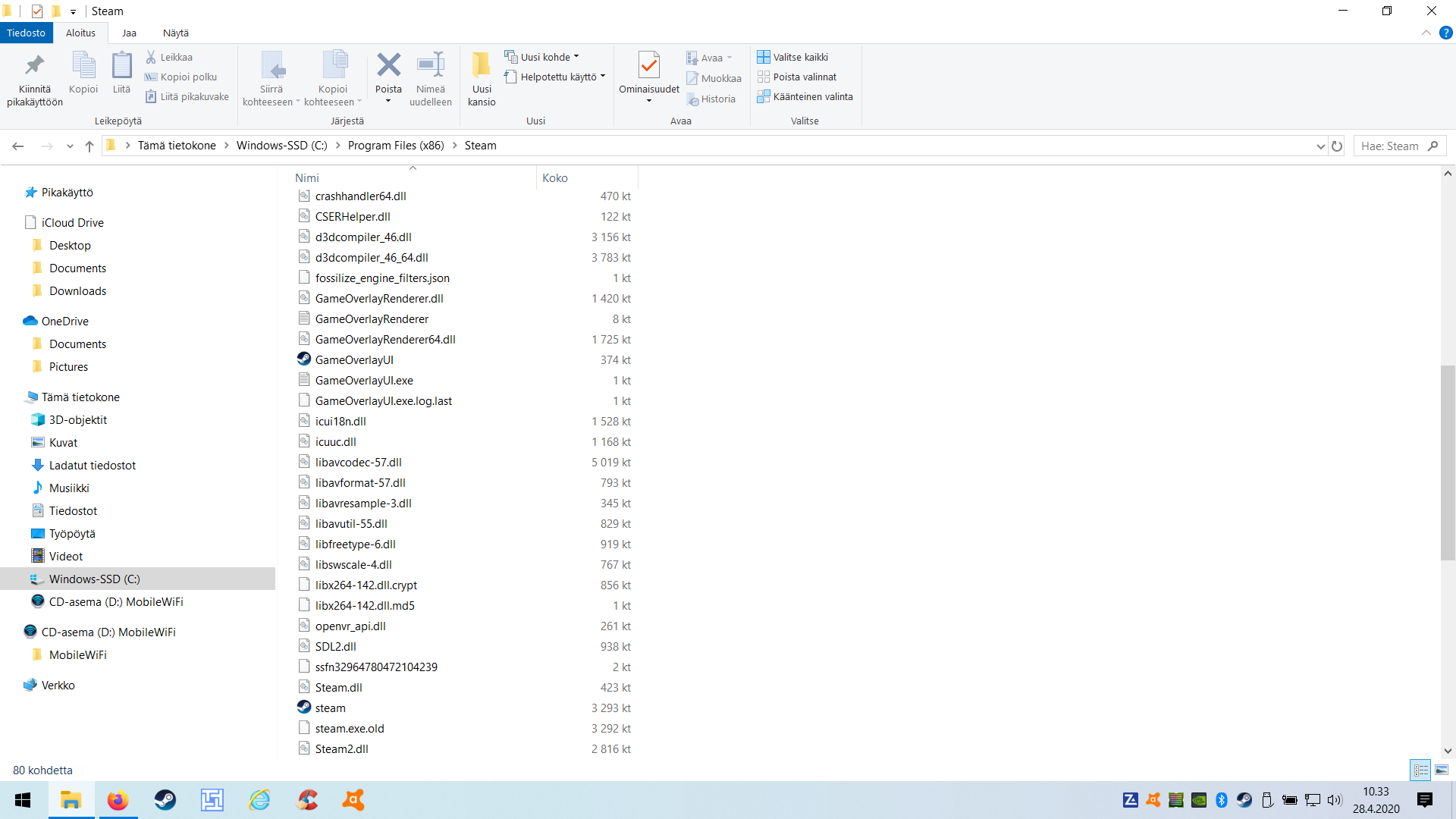Click the back navigation arrow
The width and height of the screenshot is (1456, 819).
click(x=18, y=146)
